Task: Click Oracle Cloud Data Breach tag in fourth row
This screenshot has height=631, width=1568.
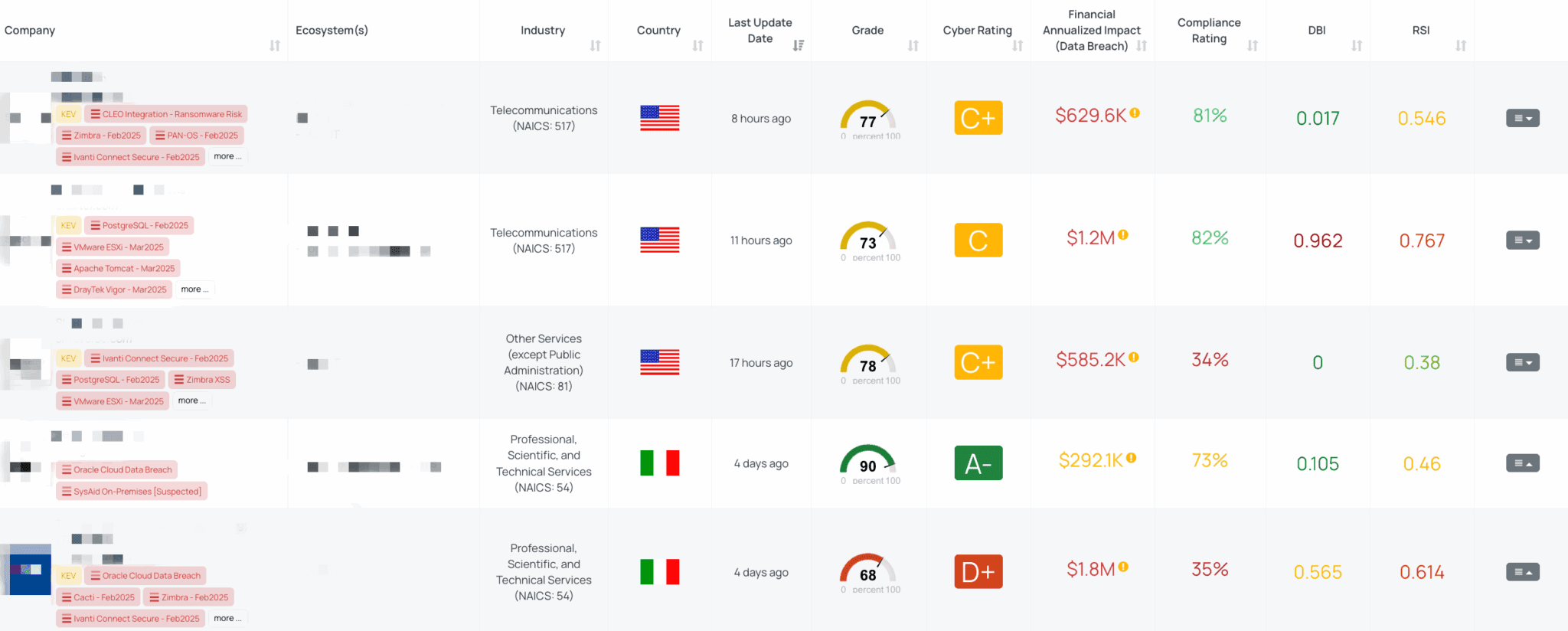Action: [x=117, y=469]
